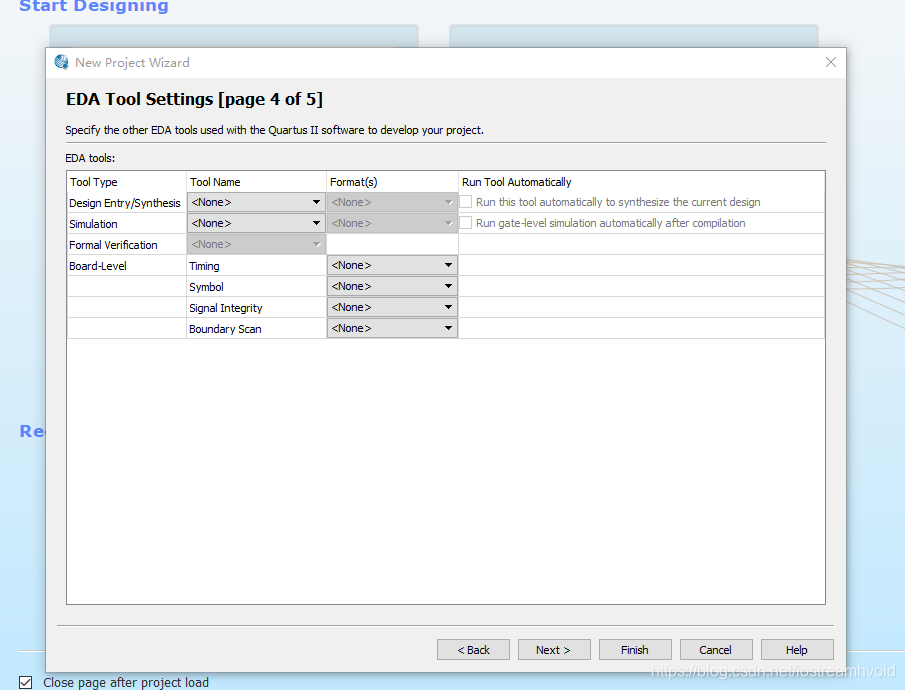Select the Design Entry/Synthesis row label
The width and height of the screenshot is (905, 690).
tap(125, 203)
